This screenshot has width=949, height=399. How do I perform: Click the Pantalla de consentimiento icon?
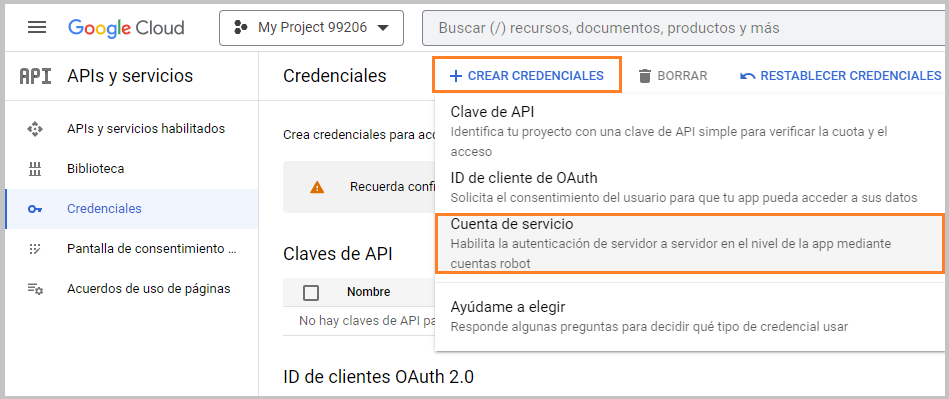(x=35, y=249)
